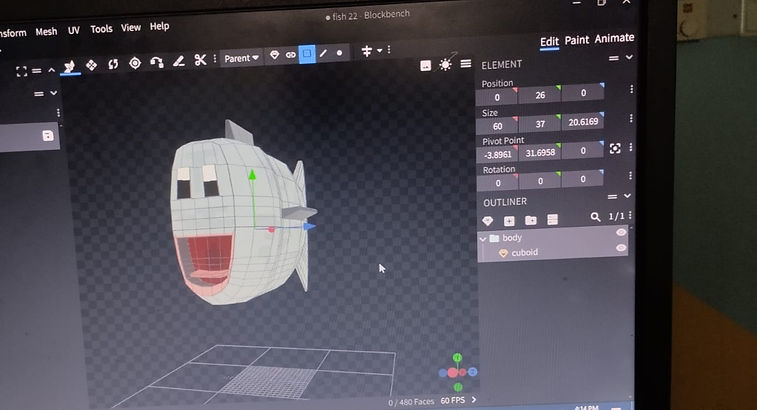
Task: Click the save icon in left panel
Action: tap(48, 136)
